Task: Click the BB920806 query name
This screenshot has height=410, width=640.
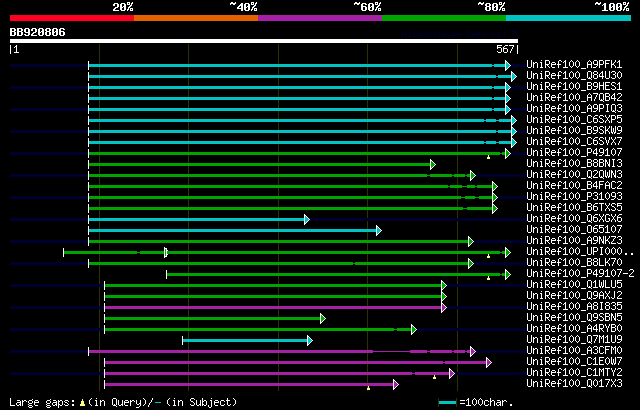Action: click(37, 32)
